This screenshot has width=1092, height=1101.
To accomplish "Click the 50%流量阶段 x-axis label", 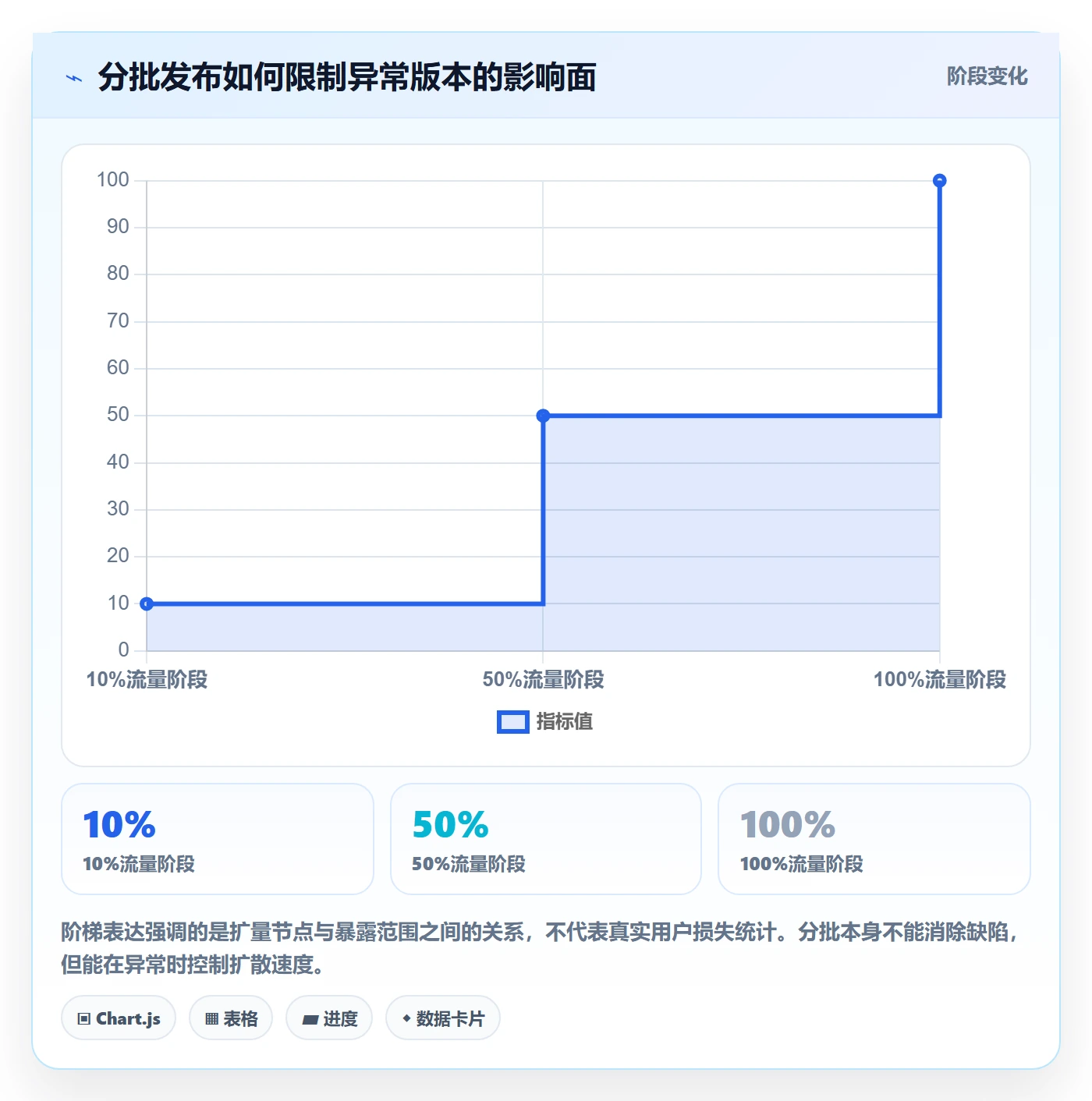I will click(543, 680).
